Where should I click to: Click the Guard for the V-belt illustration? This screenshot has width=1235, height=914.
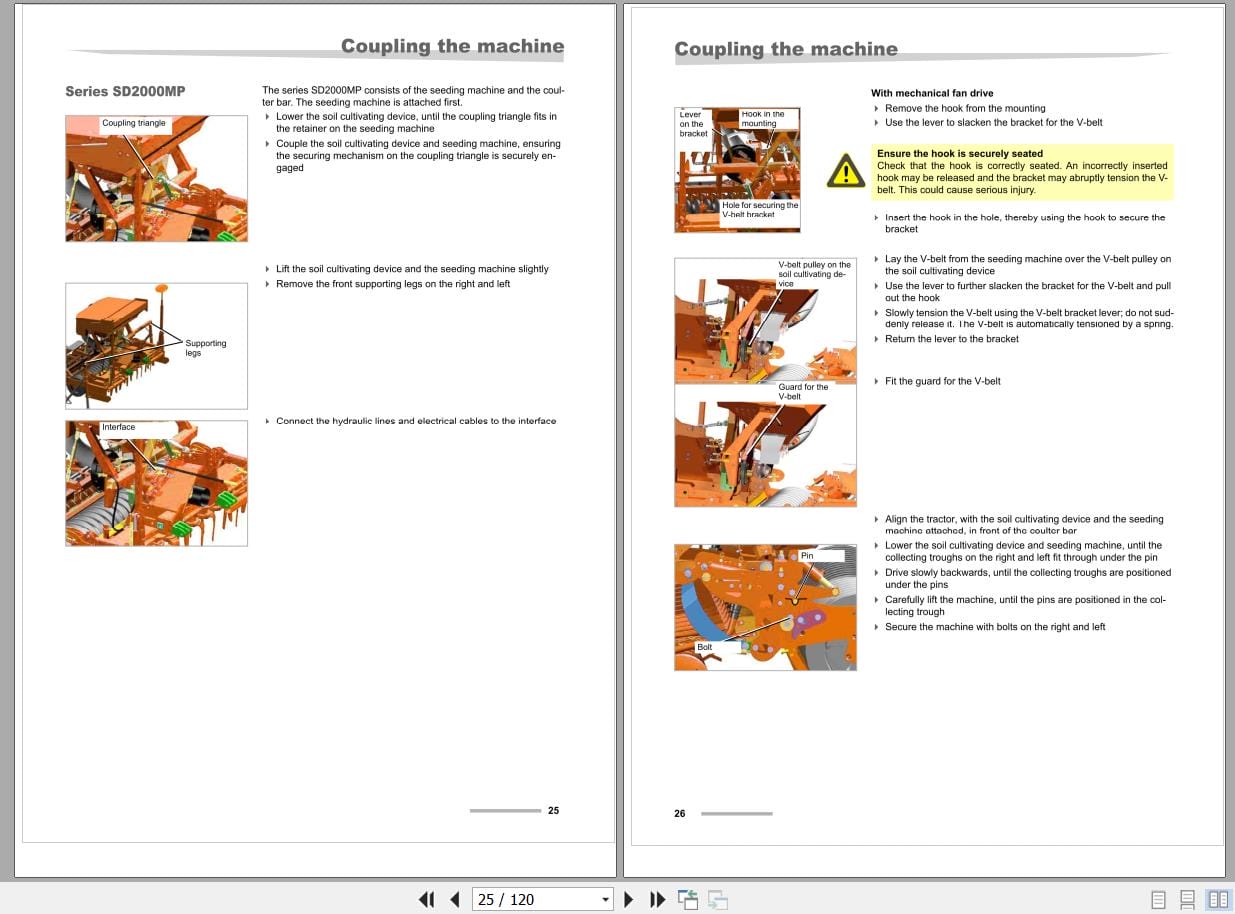tap(765, 445)
